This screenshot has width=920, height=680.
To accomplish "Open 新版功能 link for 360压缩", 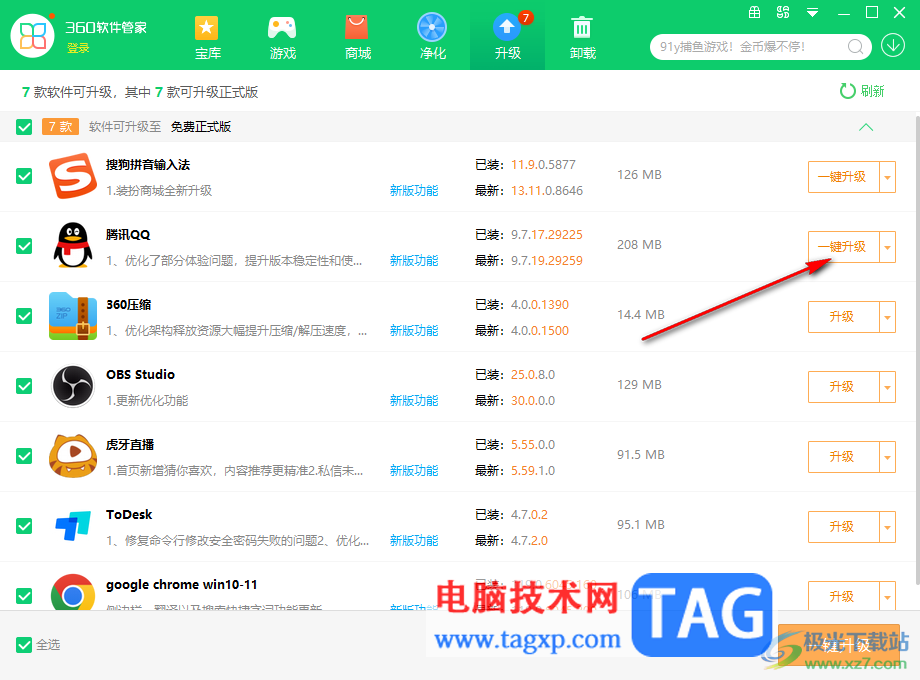I will [414, 330].
